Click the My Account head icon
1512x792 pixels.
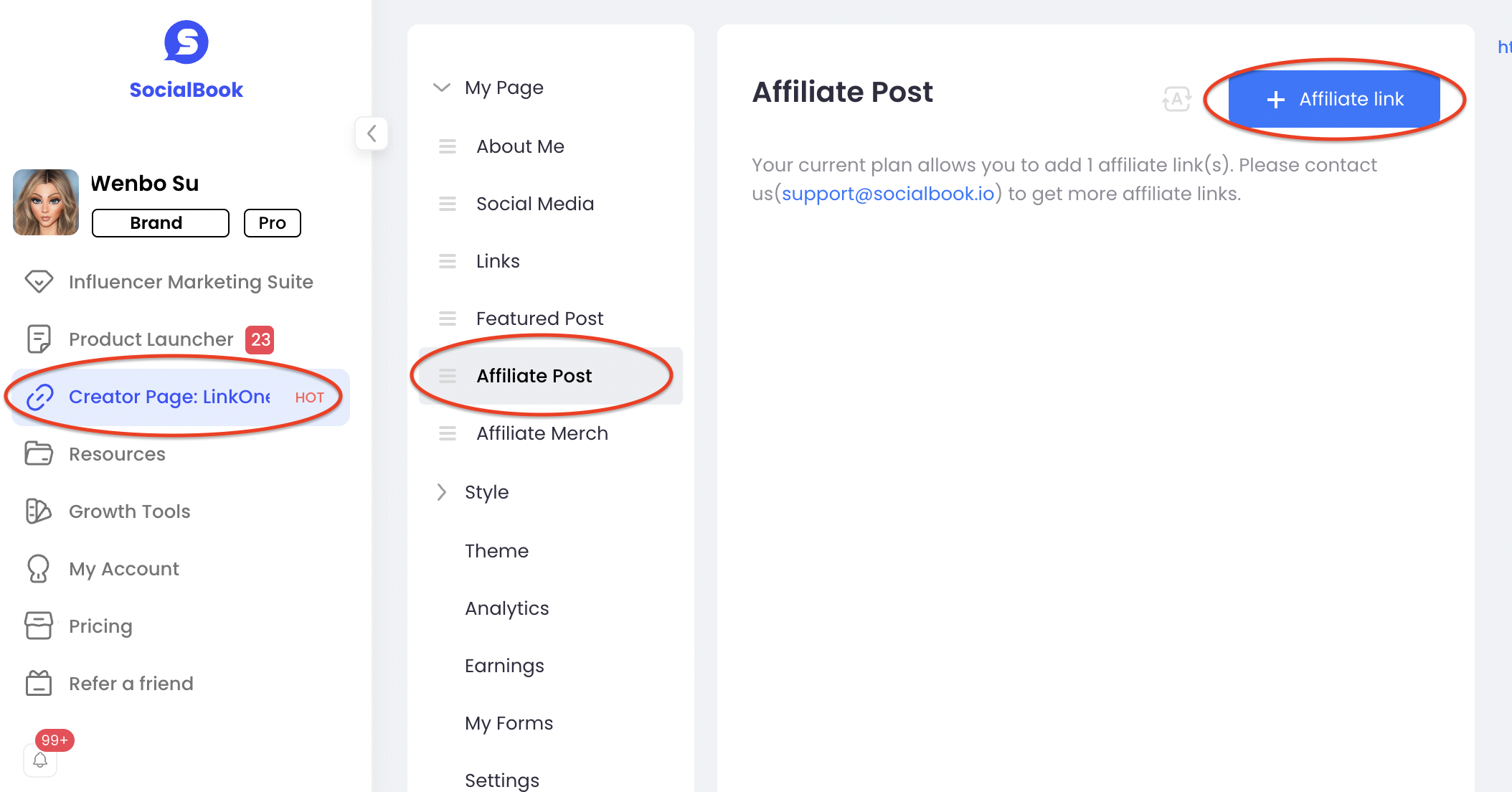(x=39, y=568)
